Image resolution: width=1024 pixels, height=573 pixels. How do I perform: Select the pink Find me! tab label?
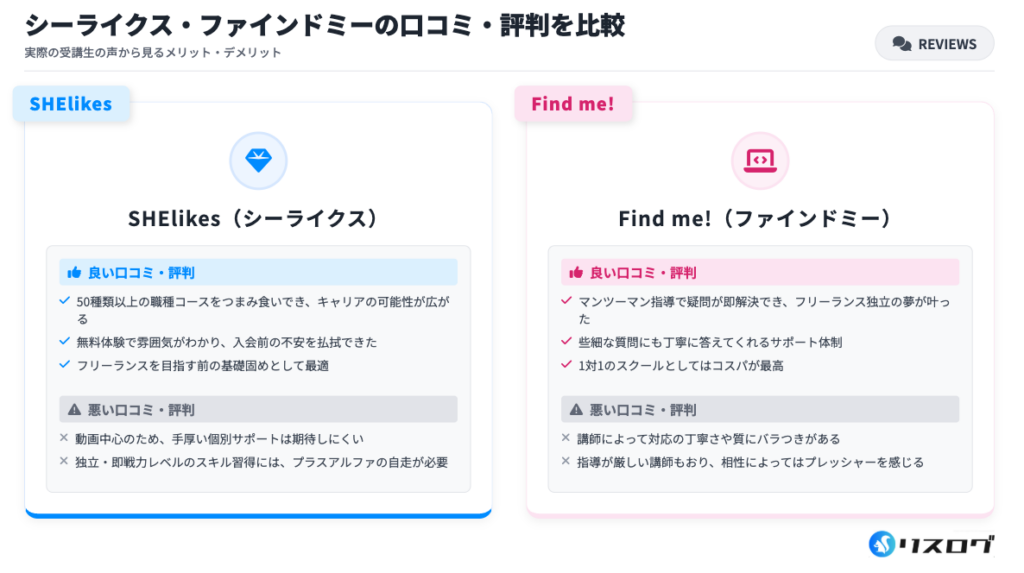point(573,104)
